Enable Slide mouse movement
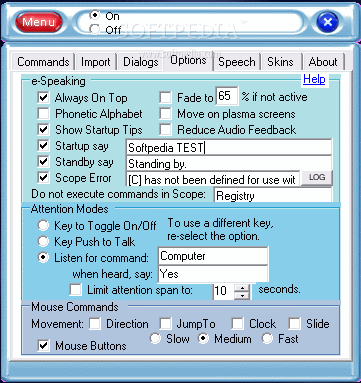The width and height of the screenshot is (361, 383). (295, 324)
